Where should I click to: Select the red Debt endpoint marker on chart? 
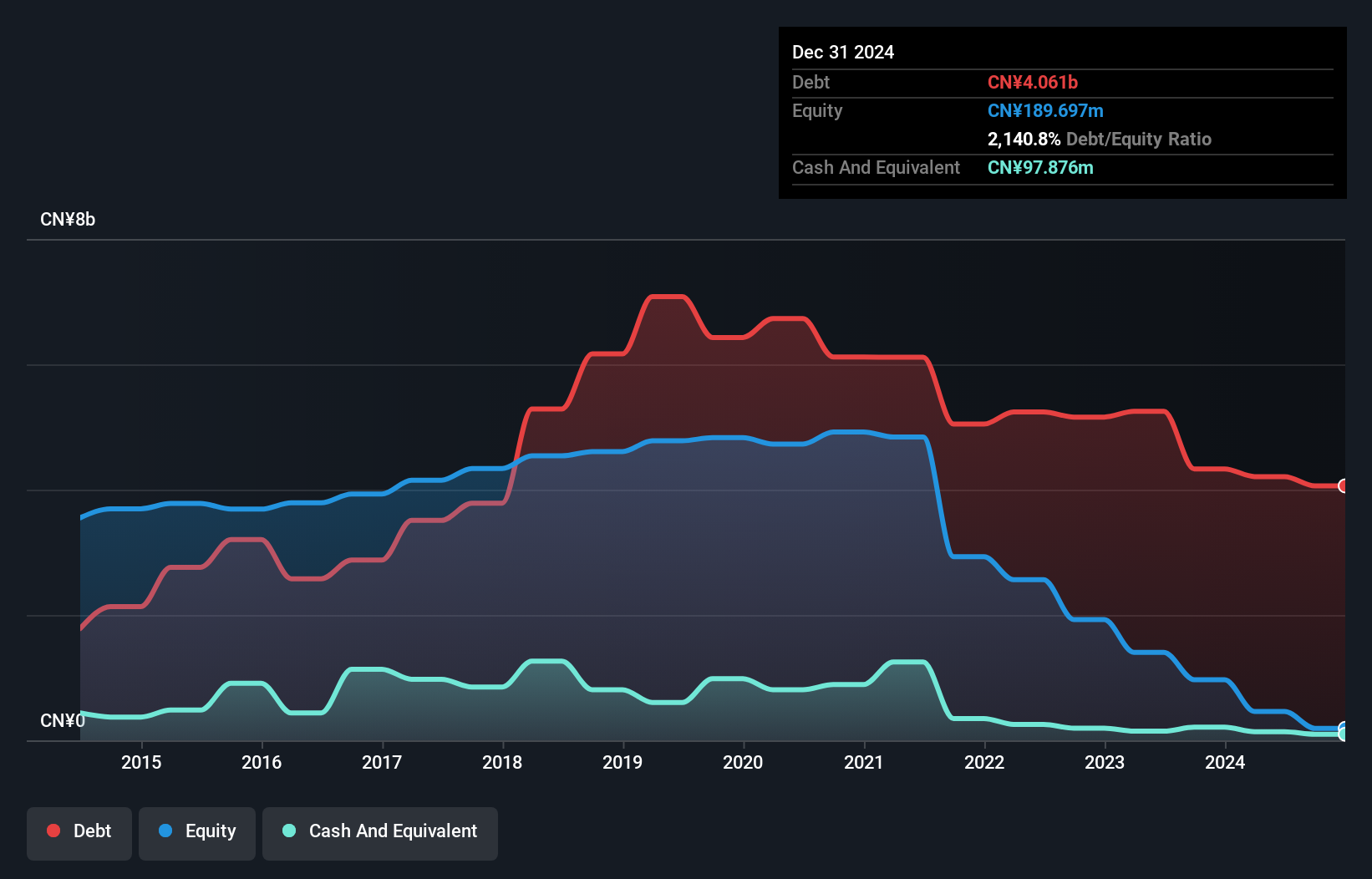[x=1343, y=485]
